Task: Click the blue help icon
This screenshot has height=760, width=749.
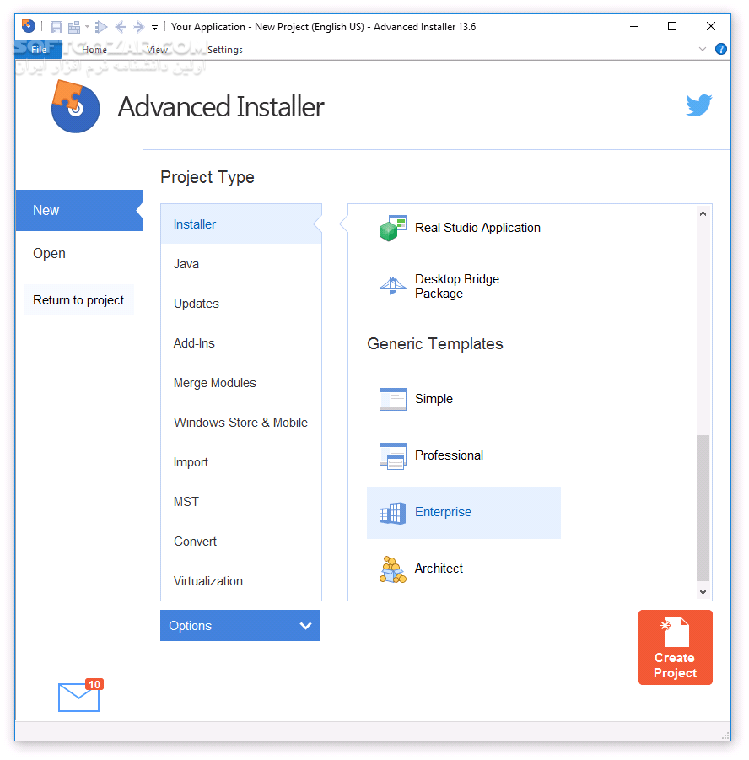Action: (721, 49)
